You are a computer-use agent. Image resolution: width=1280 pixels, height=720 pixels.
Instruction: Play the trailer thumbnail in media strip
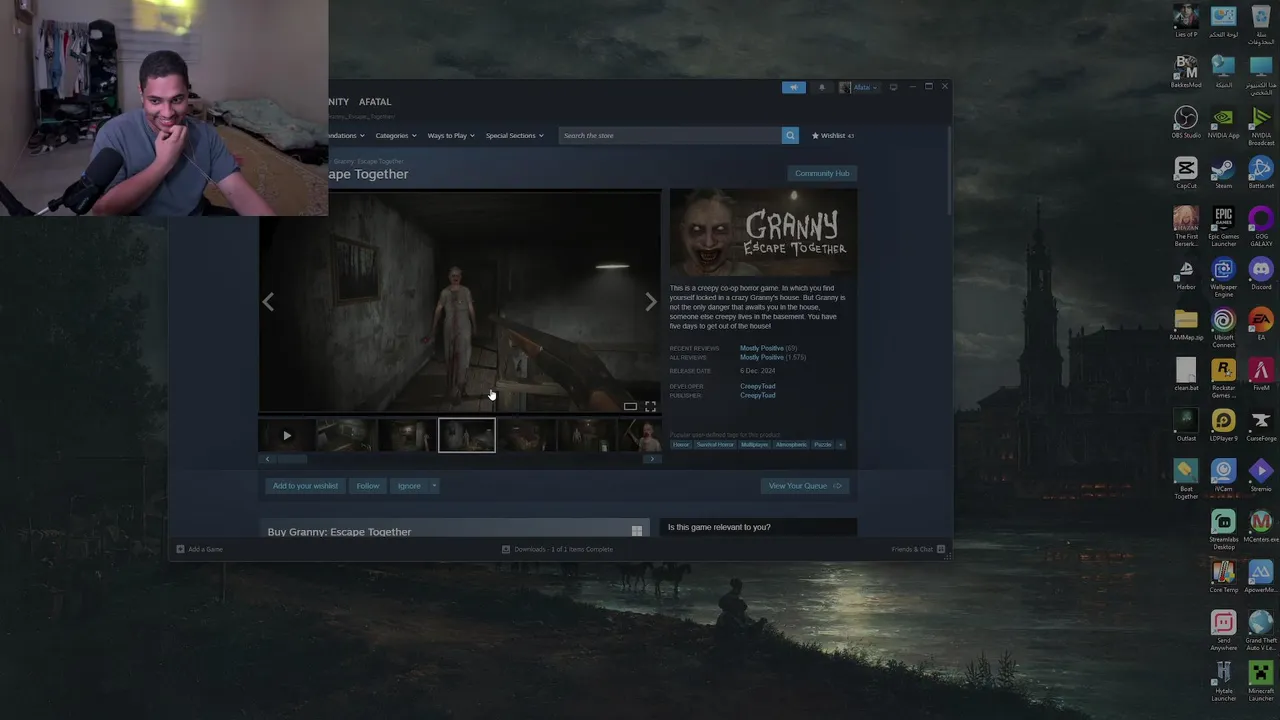(287, 436)
